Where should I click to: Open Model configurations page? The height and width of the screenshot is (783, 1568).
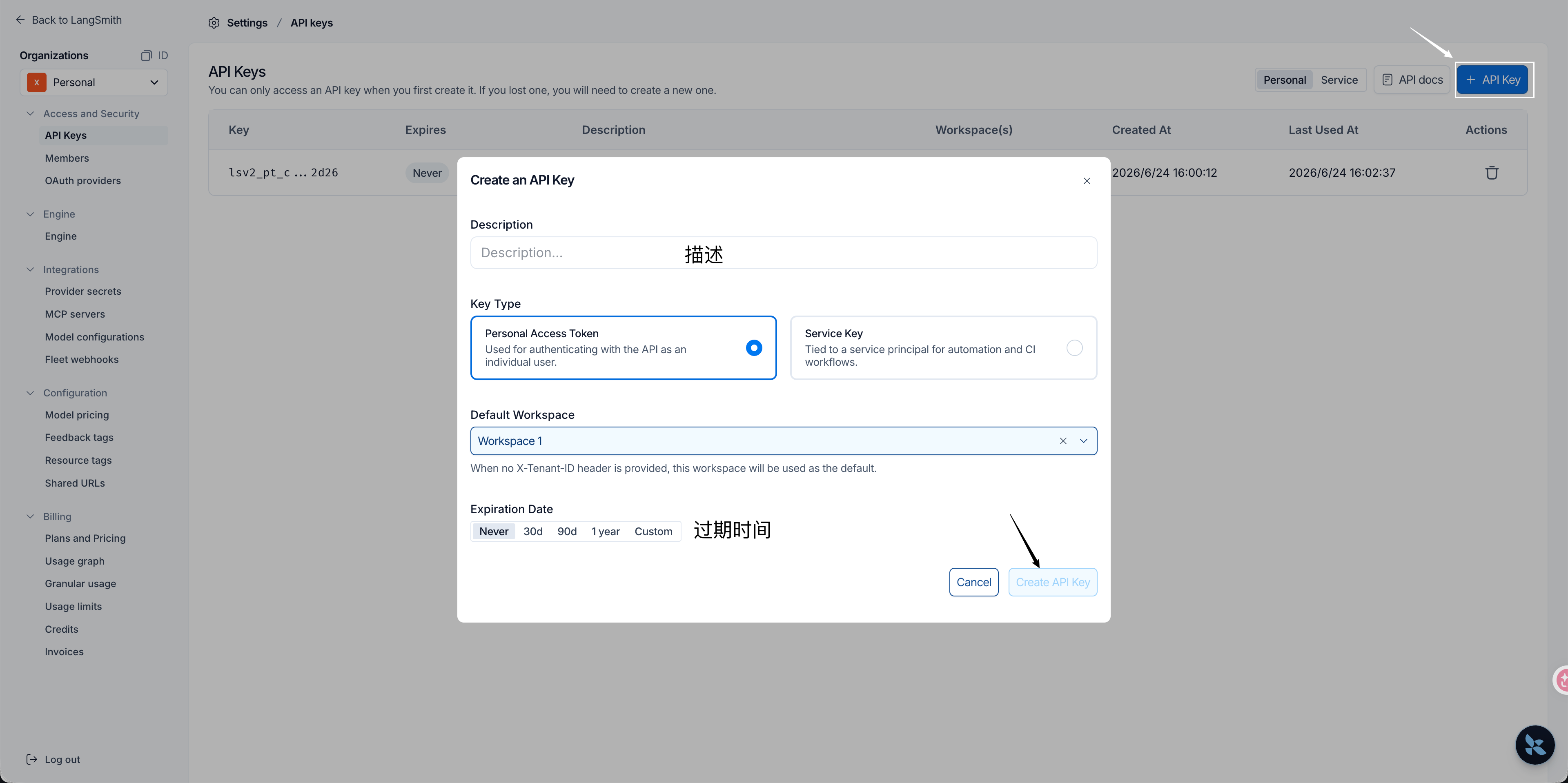pyautogui.click(x=94, y=337)
